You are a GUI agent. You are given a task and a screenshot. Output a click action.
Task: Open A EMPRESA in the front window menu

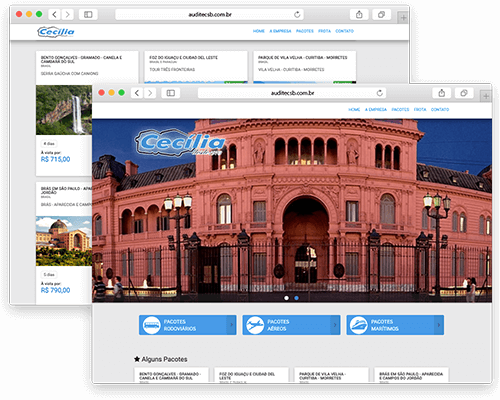point(376,109)
